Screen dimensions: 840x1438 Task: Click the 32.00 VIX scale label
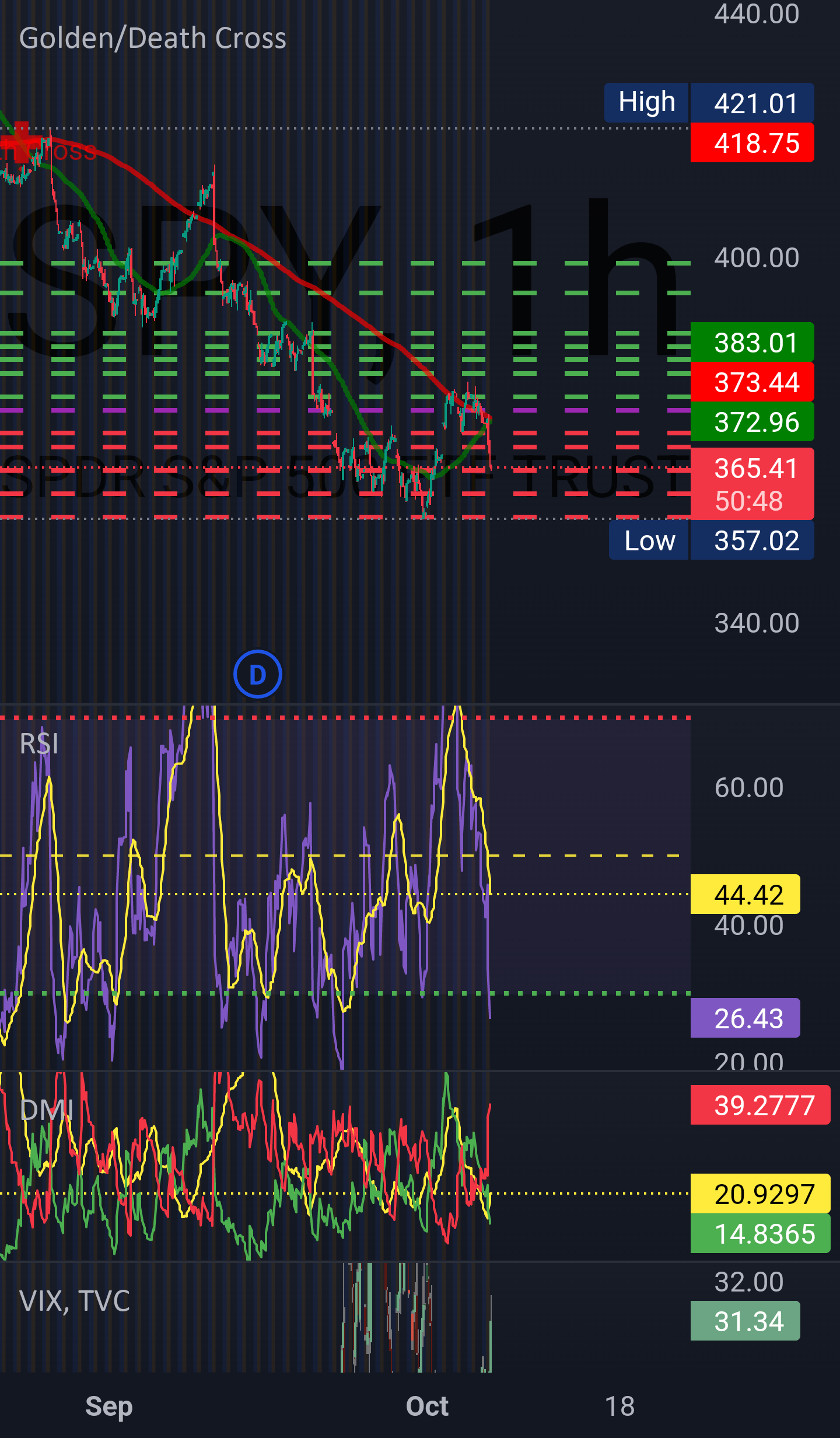[749, 1282]
